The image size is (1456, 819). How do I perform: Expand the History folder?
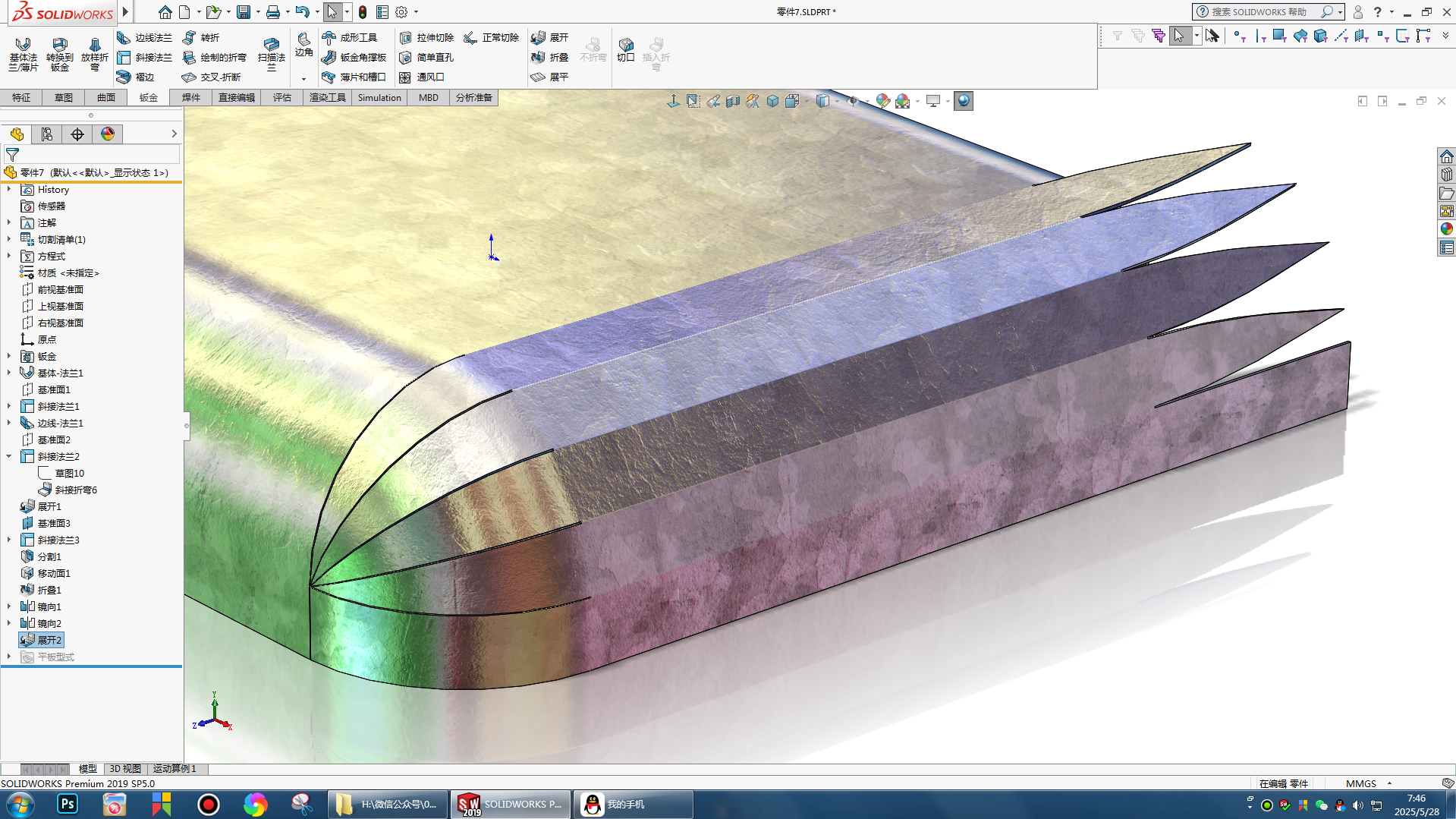9,189
